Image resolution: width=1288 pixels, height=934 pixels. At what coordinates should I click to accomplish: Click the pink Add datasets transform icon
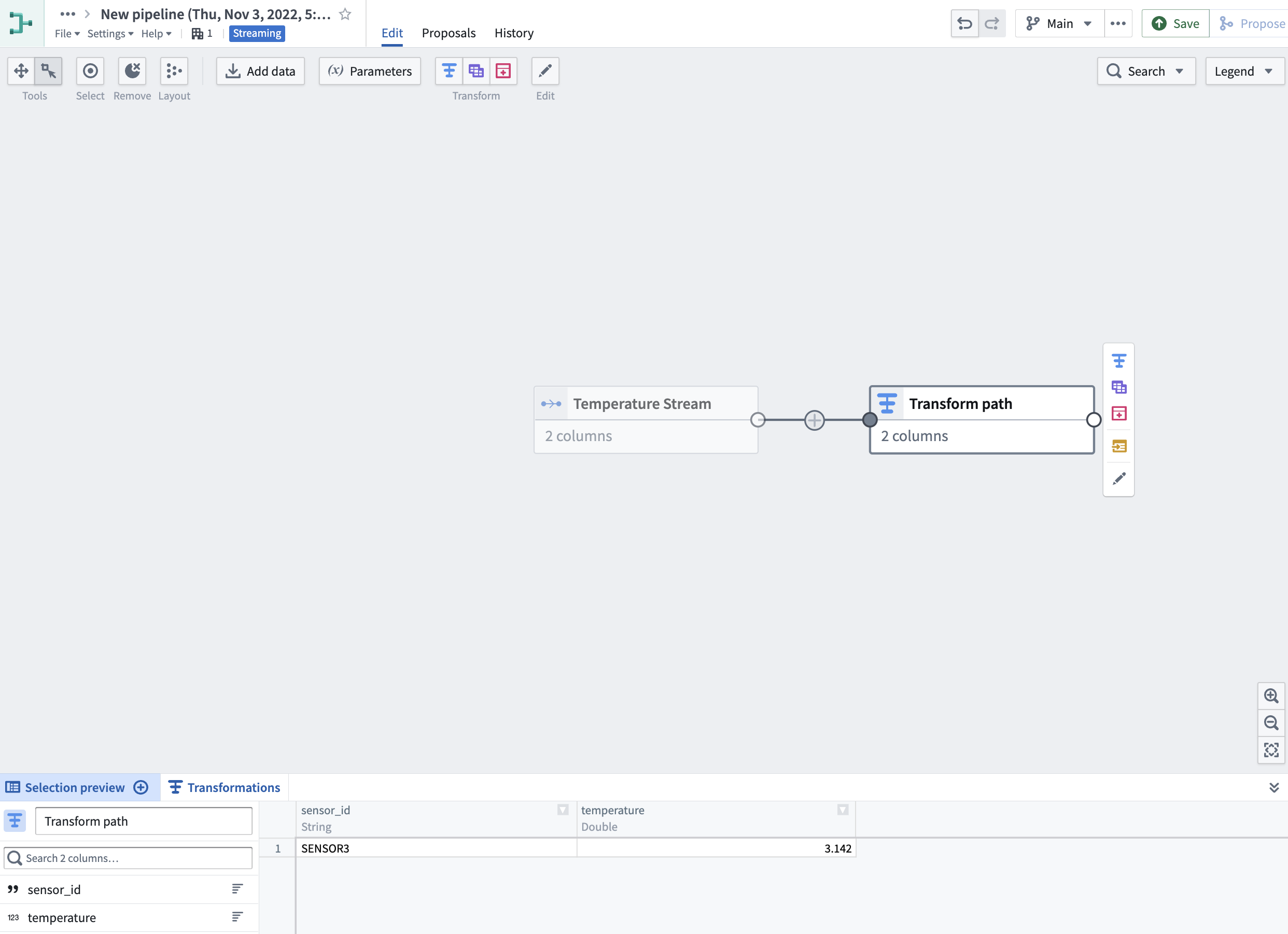tap(503, 71)
